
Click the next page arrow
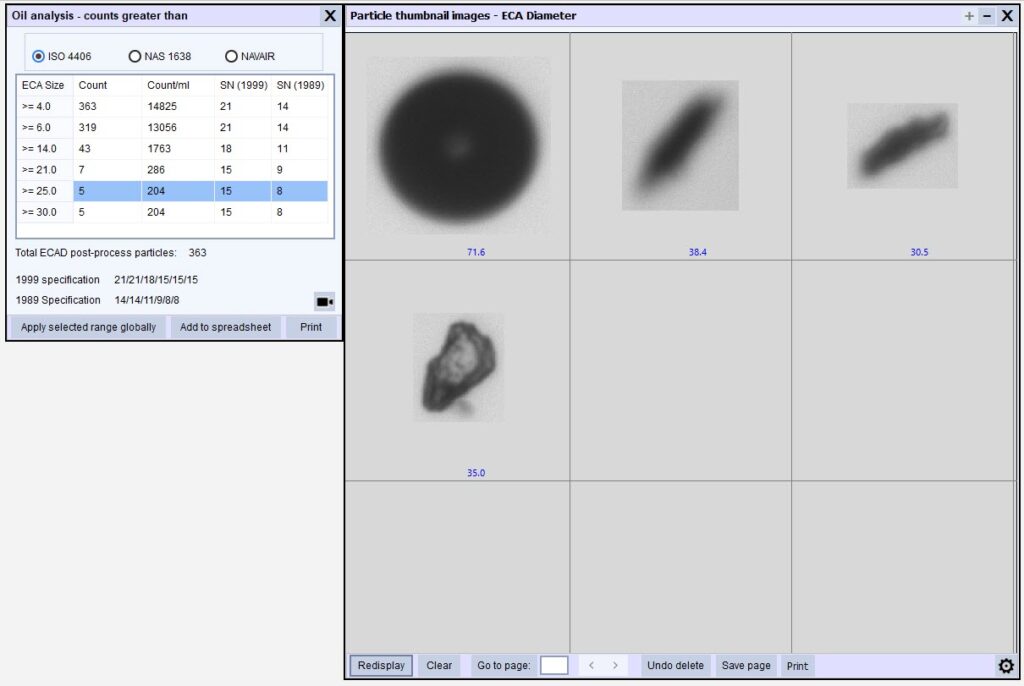pos(615,665)
